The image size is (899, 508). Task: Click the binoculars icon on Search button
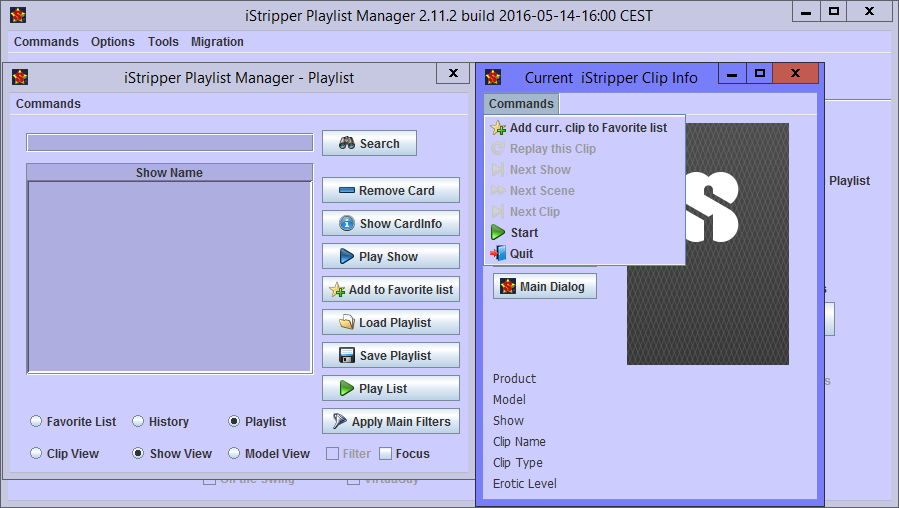pyautogui.click(x=347, y=144)
